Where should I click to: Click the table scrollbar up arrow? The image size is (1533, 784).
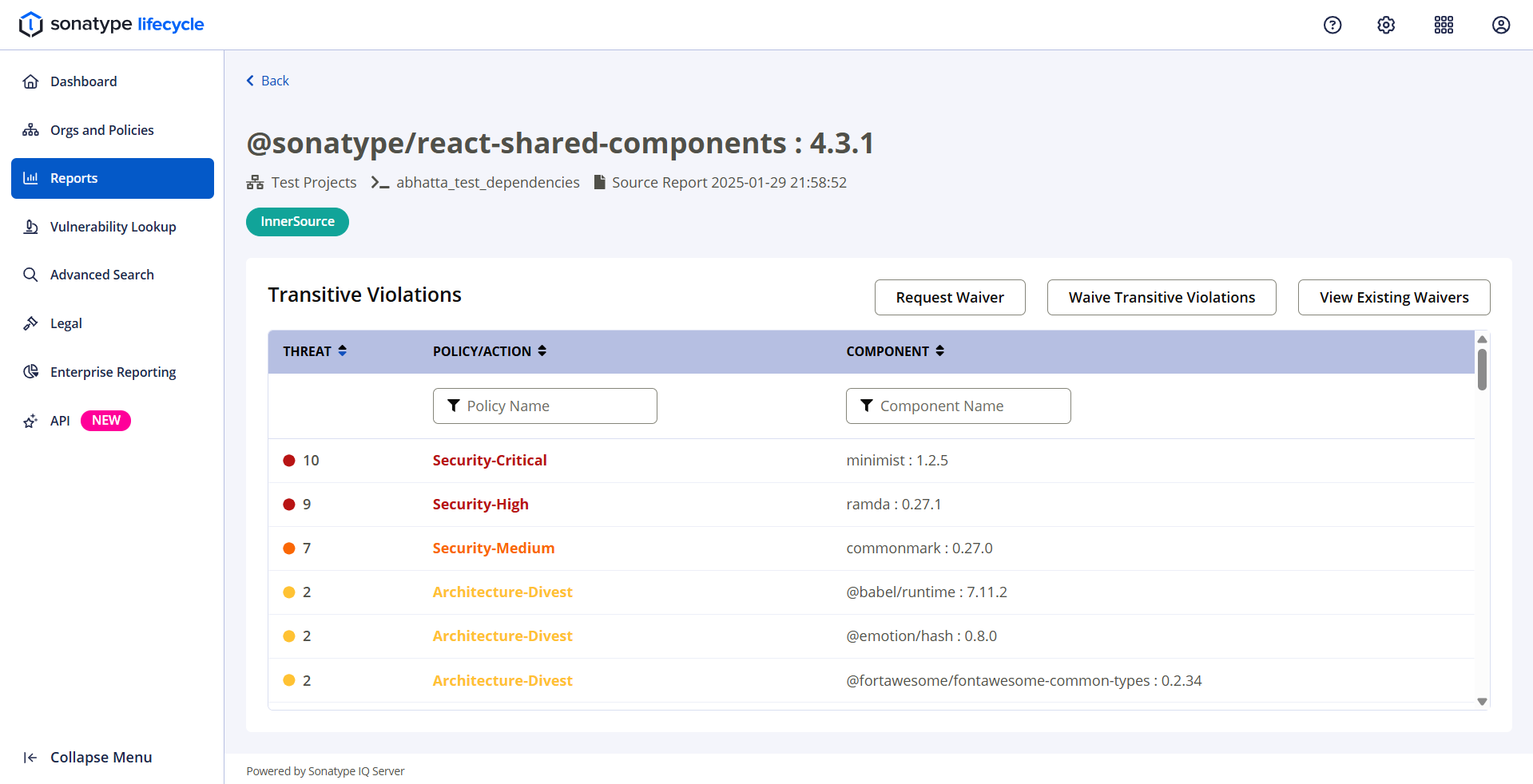point(1482,339)
